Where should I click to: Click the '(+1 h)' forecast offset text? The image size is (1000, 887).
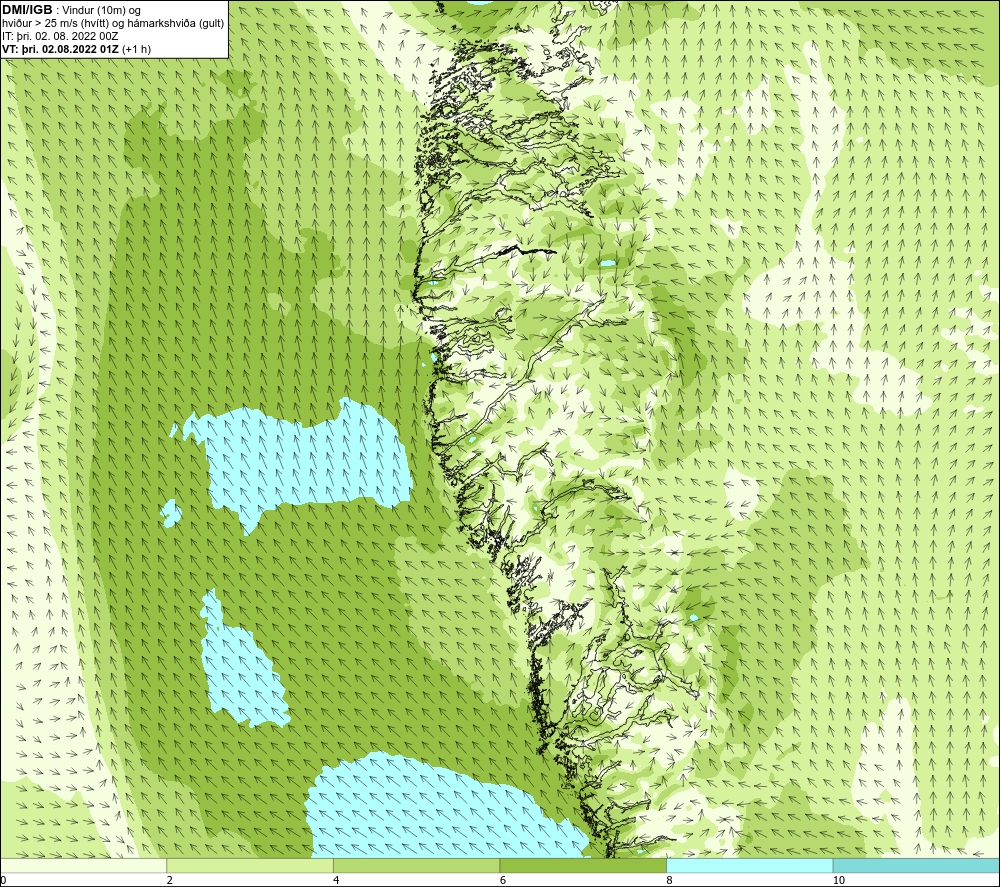pyautogui.click(x=136, y=49)
